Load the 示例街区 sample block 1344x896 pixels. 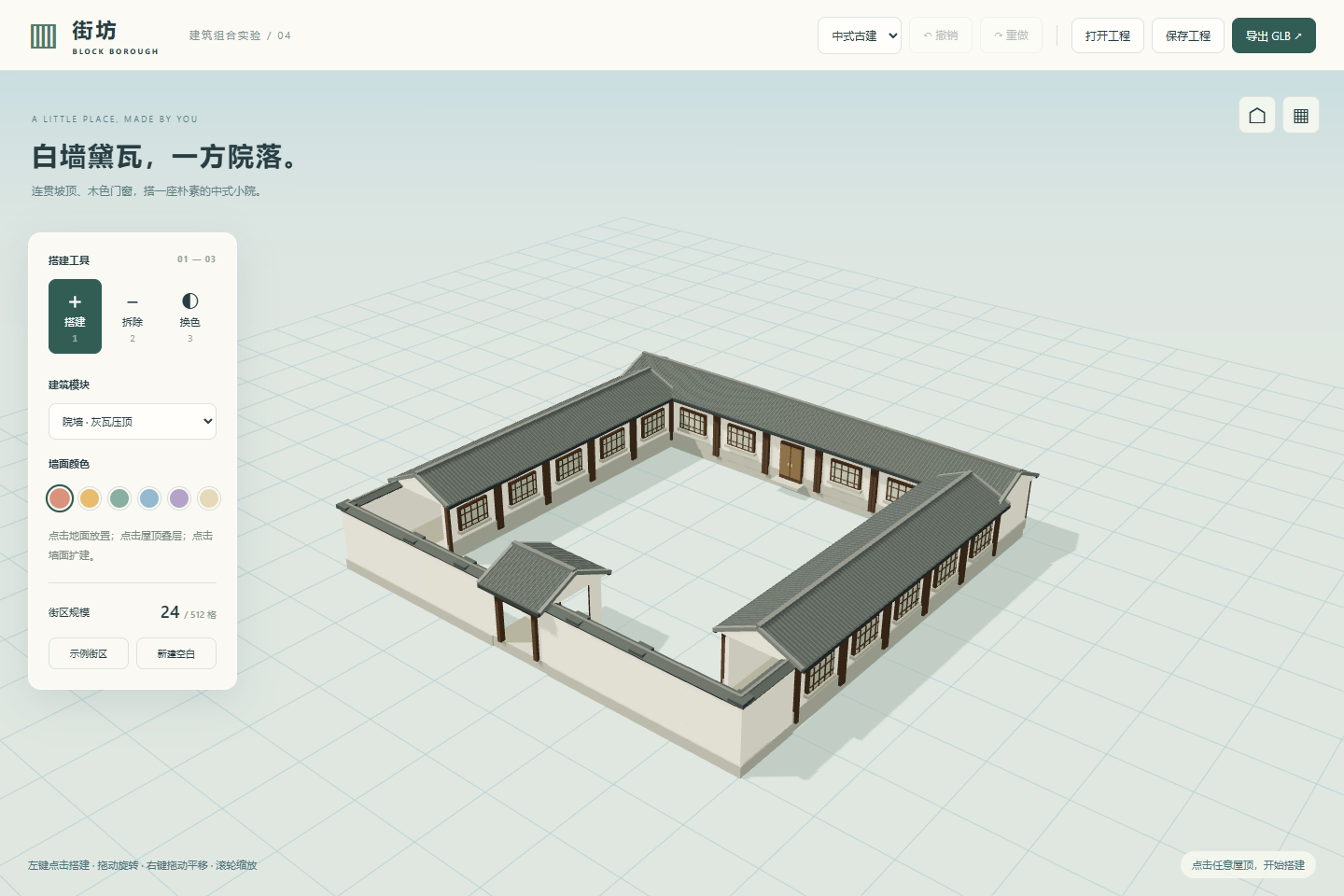(89, 653)
